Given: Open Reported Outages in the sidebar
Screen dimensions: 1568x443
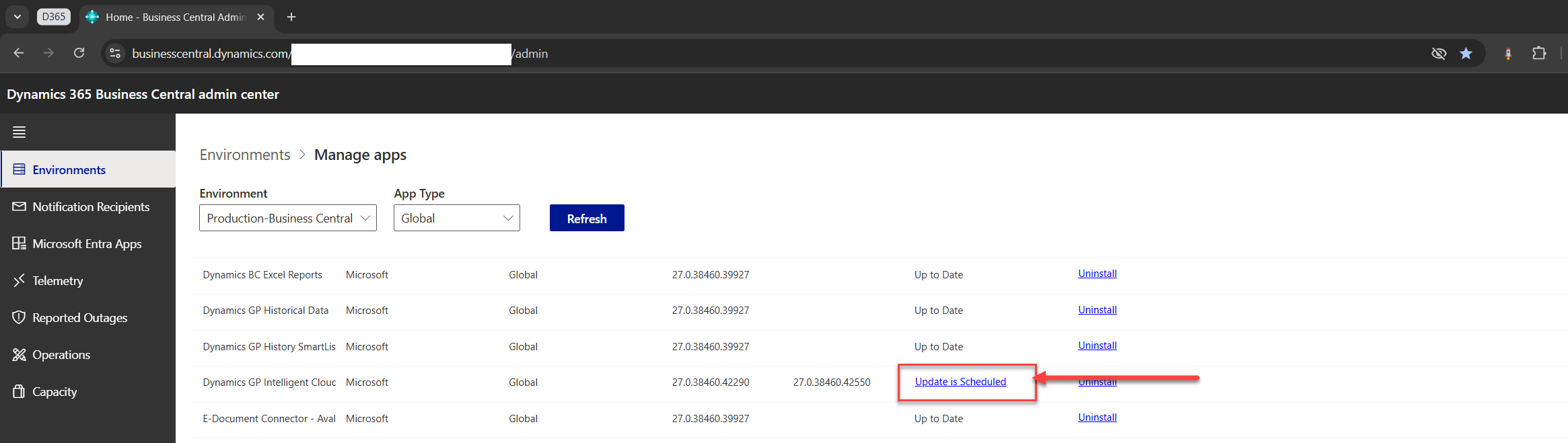Looking at the screenshot, I should (x=88, y=317).
